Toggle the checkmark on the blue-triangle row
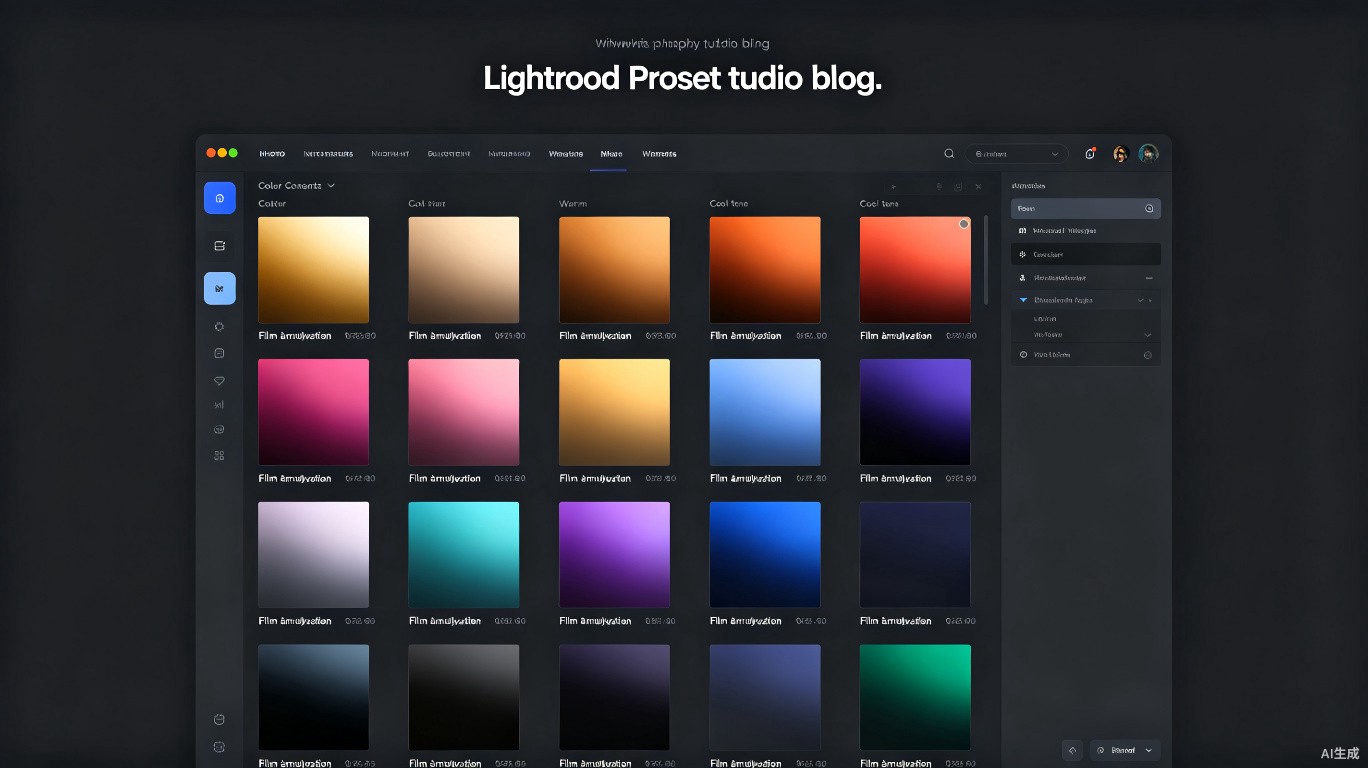 tap(1140, 300)
